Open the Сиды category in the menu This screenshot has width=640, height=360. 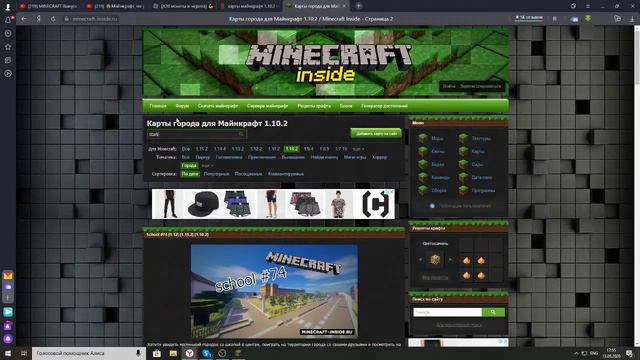(x=478, y=164)
